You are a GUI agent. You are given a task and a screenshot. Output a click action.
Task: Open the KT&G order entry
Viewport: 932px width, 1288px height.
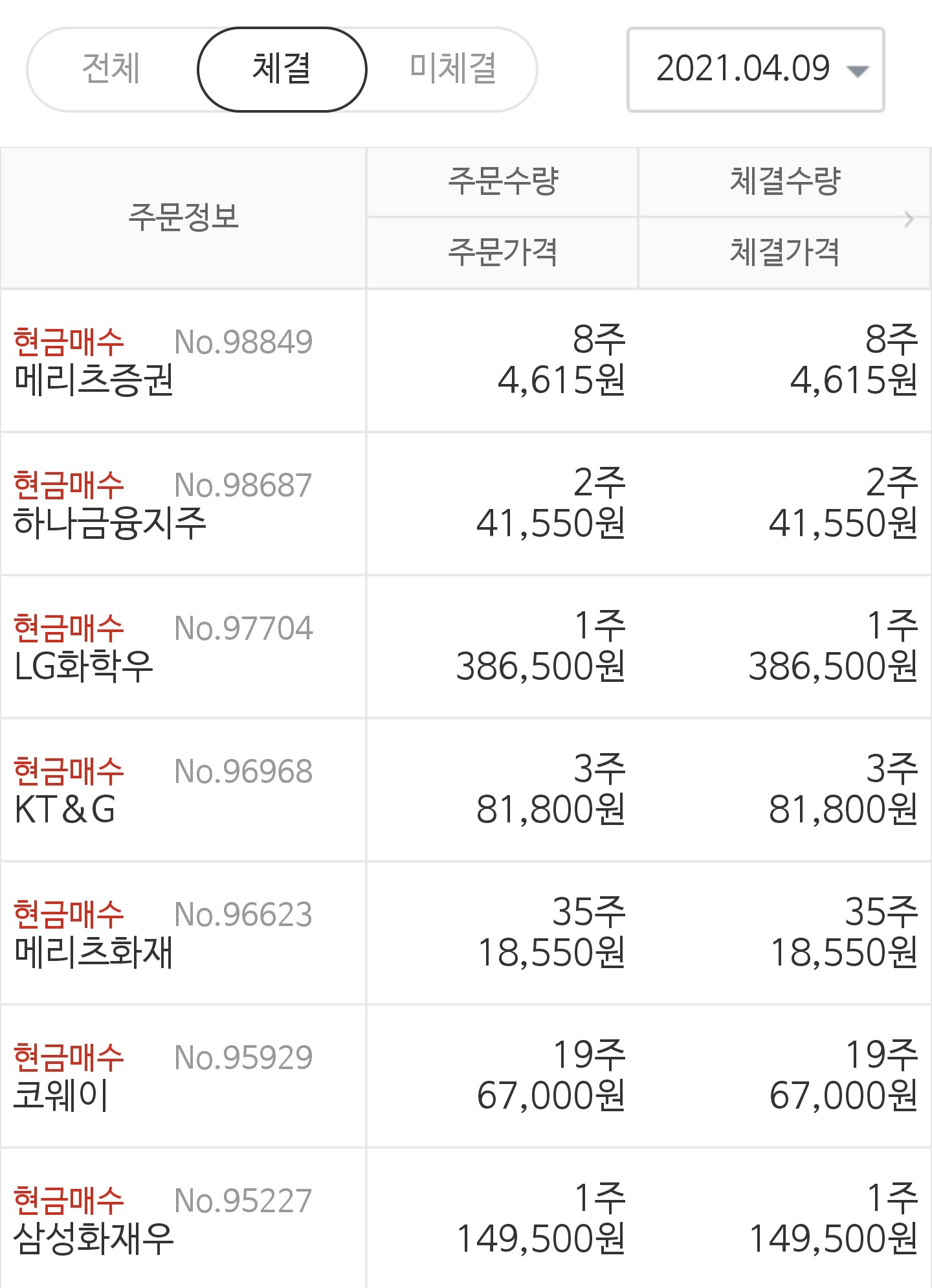click(466, 790)
